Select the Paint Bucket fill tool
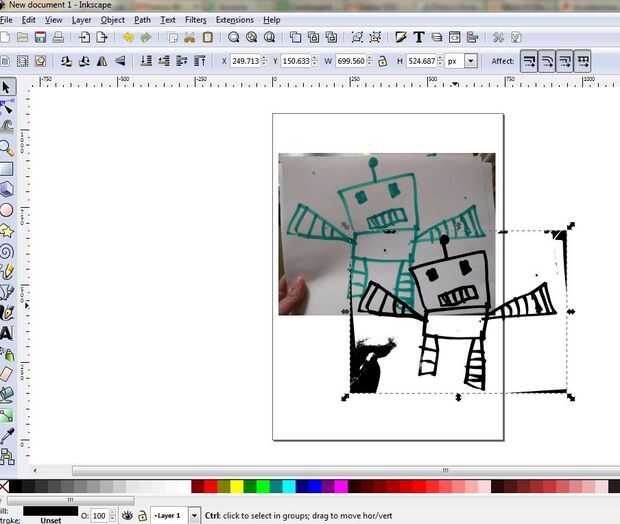The image size is (620, 524). [x=6, y=394]
